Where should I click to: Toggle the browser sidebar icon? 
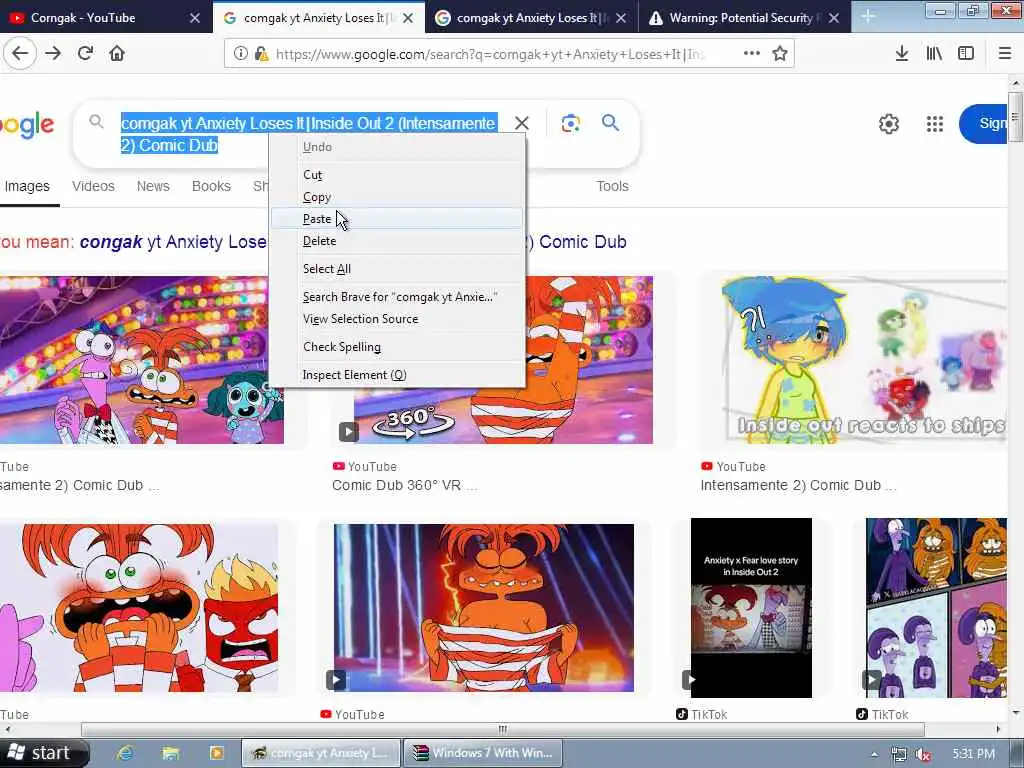[966, 54]
